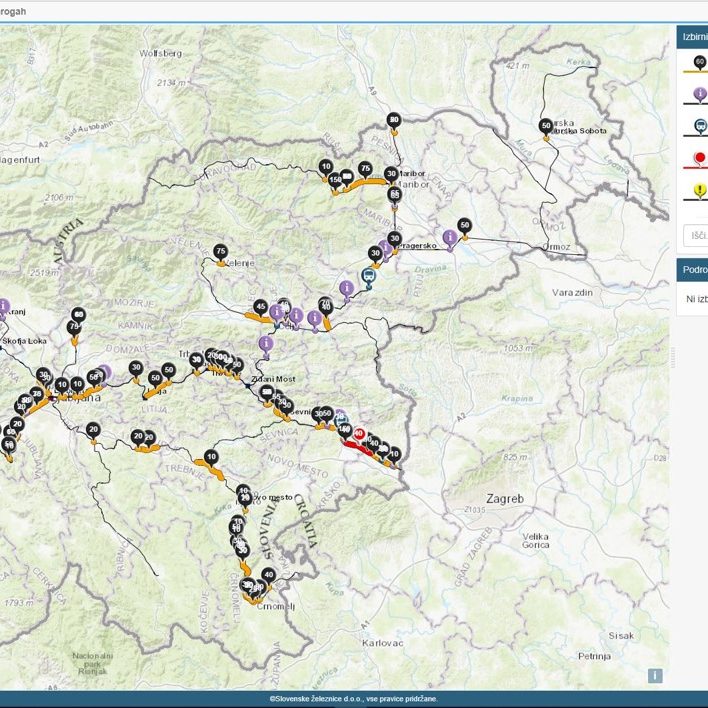Click the purple info marker east of Pragersko
Viewport: 708px width, 708px height.
click(450, 237)
